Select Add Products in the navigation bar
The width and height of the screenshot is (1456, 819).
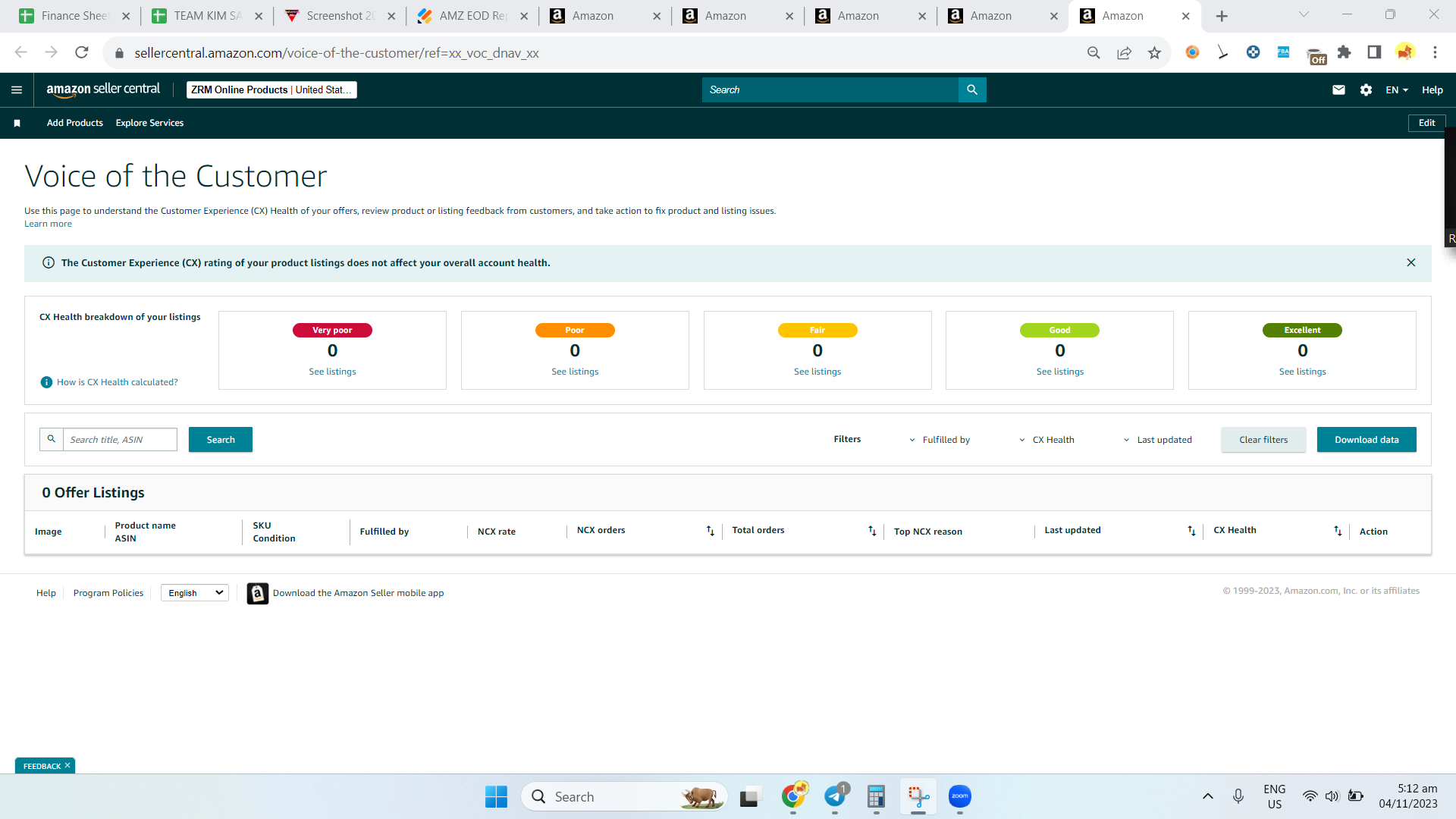[75, 123]
